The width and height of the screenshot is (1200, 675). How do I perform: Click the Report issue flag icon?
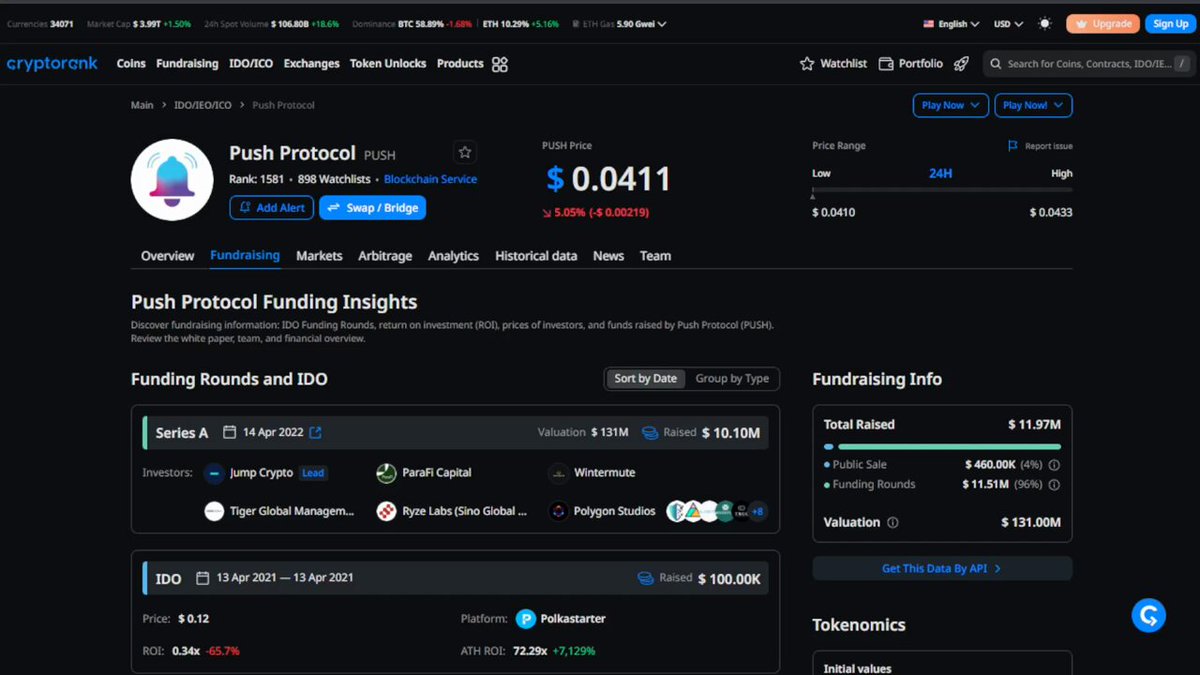pyautogui.click(x=1013, y=146)
